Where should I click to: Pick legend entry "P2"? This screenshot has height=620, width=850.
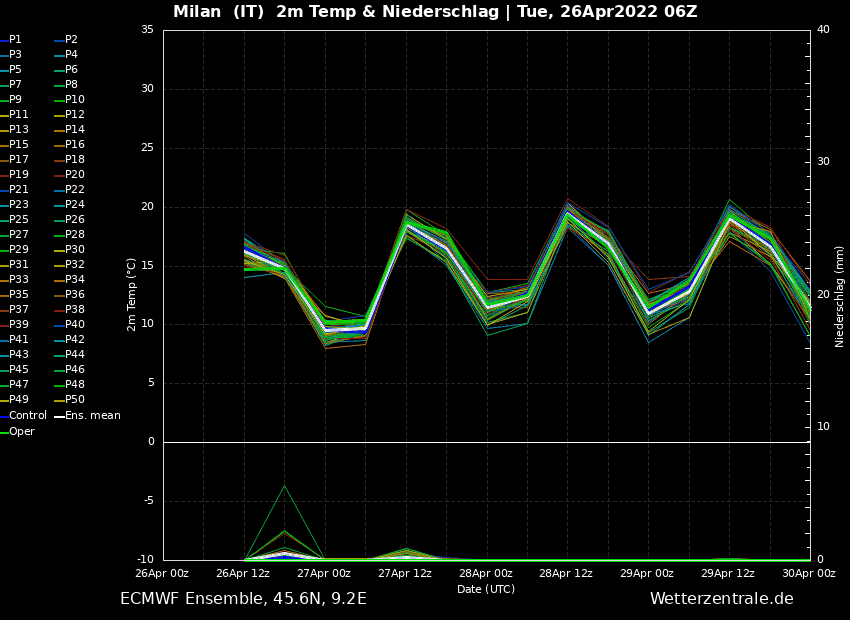[x=71, y=40]
